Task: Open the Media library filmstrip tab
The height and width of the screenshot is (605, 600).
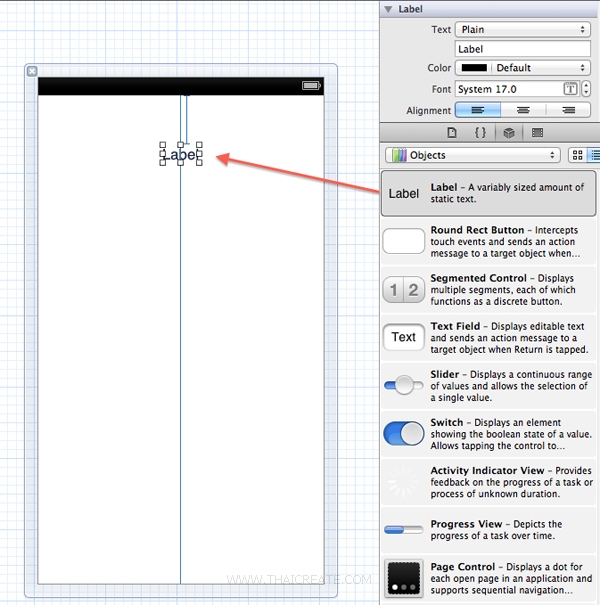Action: click(537, 132)
